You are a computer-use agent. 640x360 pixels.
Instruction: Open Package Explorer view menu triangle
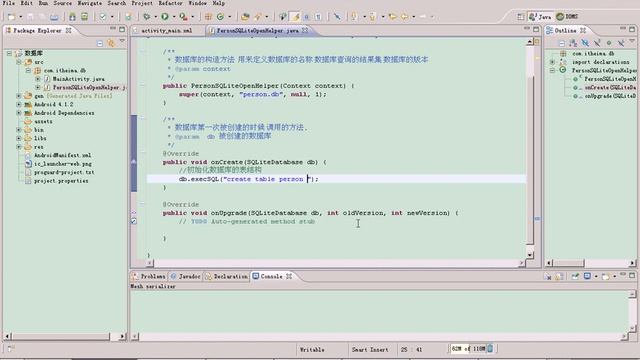point(122,41)
